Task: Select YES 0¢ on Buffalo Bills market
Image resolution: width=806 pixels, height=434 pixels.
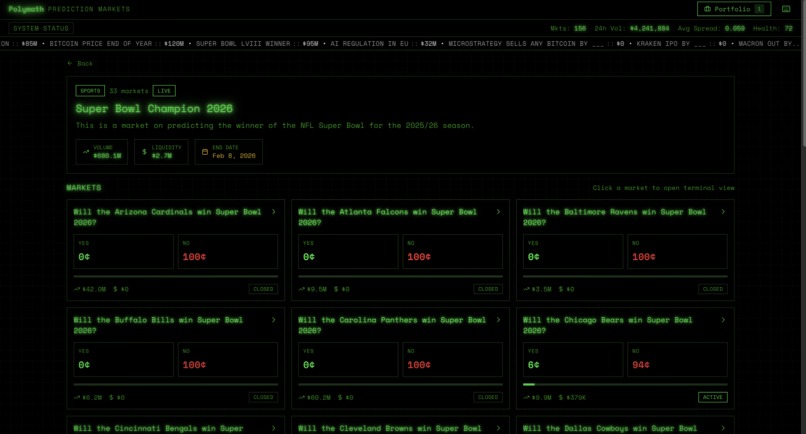Action: point(123,359)
